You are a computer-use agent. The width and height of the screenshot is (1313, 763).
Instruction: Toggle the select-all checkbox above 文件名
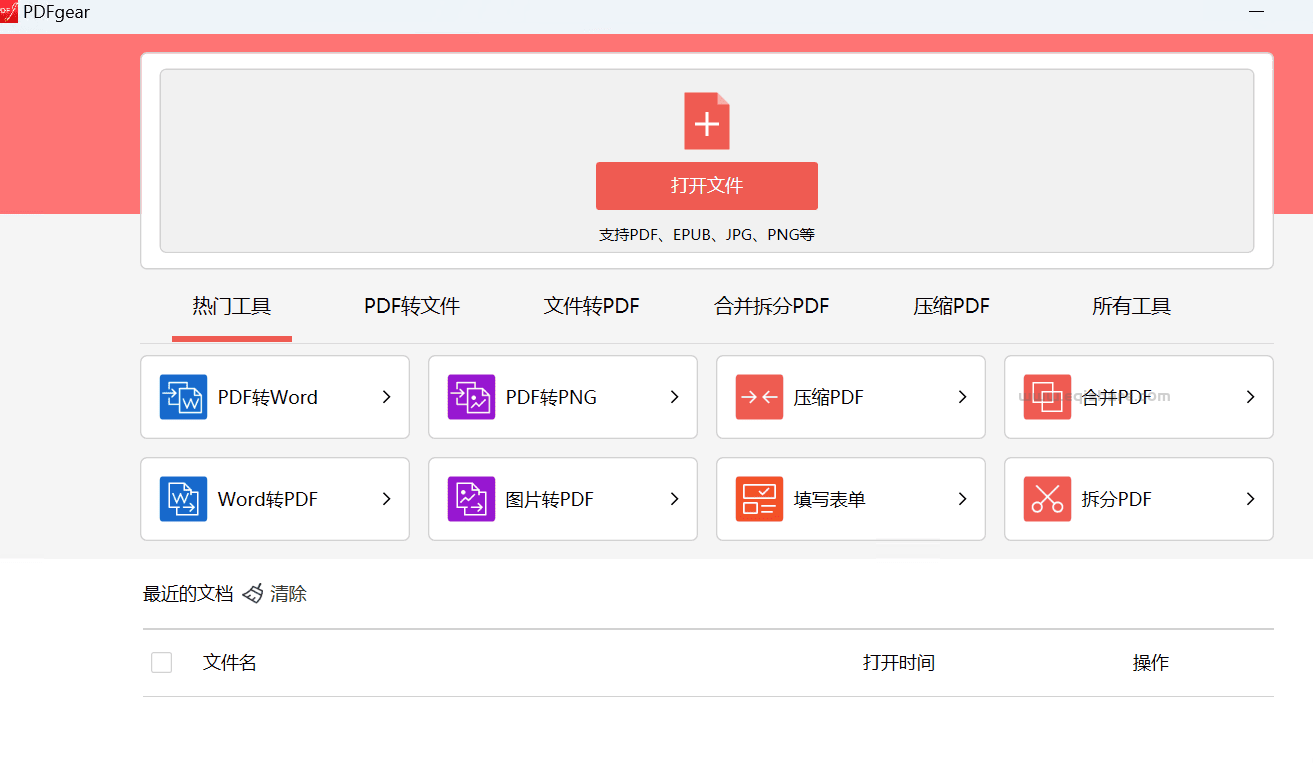[161, 662]
